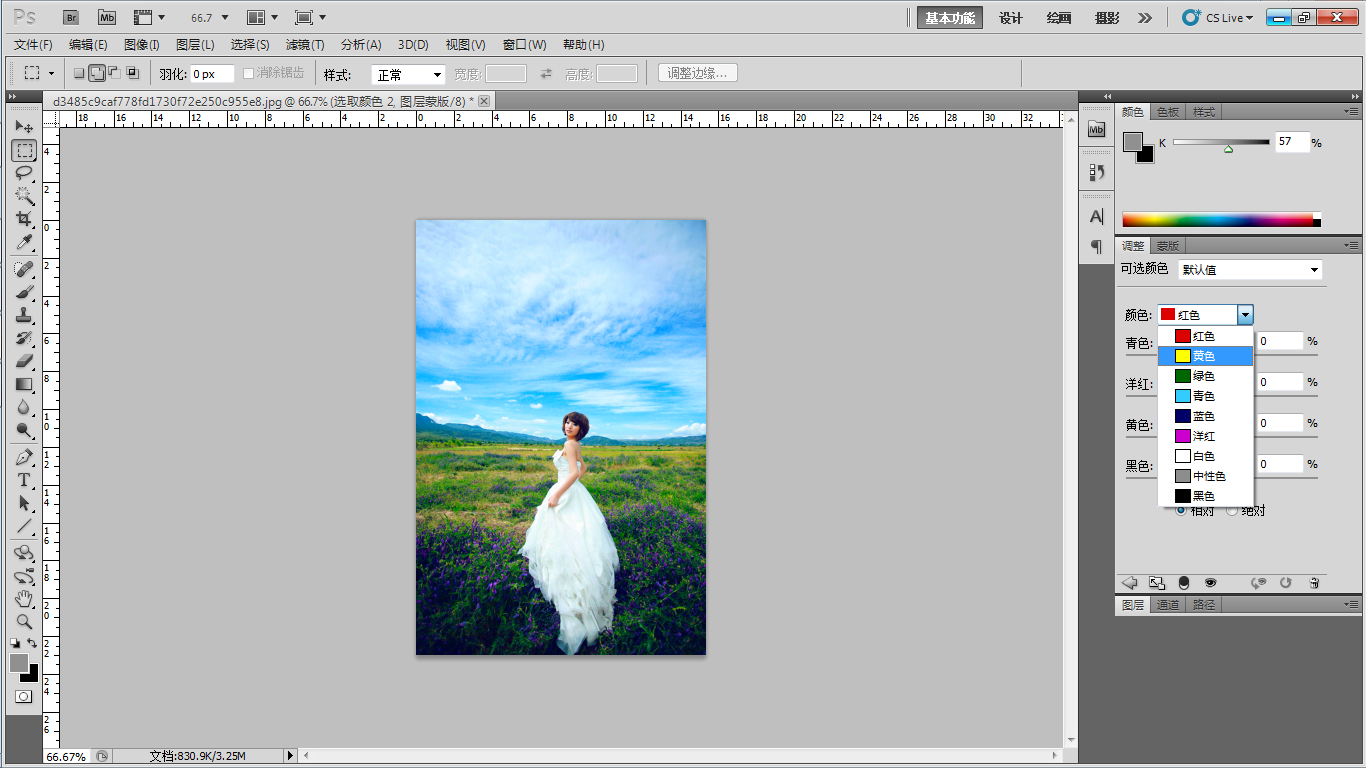
Task: Click the trash icon in Adjustments panel
Action: point(1314,583)
